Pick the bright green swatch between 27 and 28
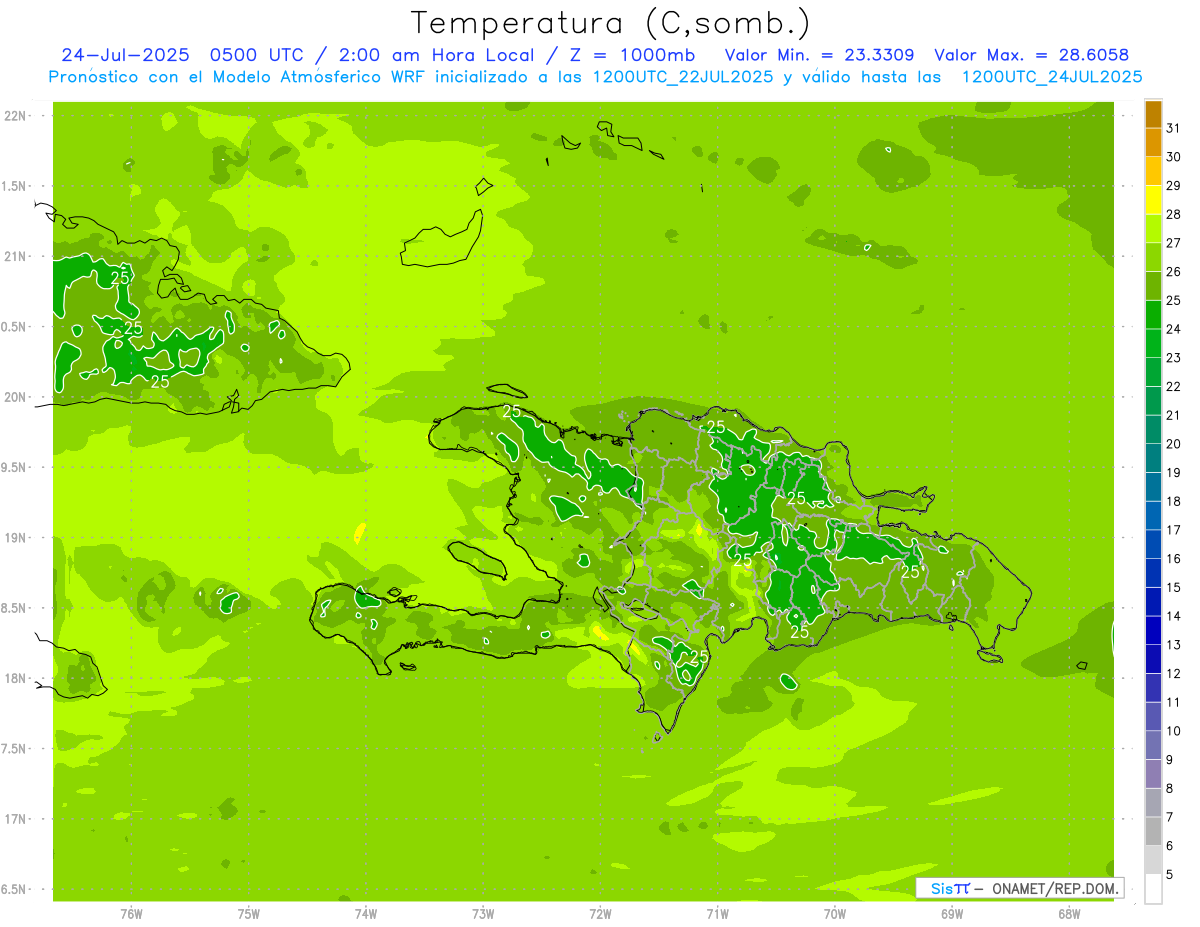Screen dimensions: 1200x927 pos(1153,229)
